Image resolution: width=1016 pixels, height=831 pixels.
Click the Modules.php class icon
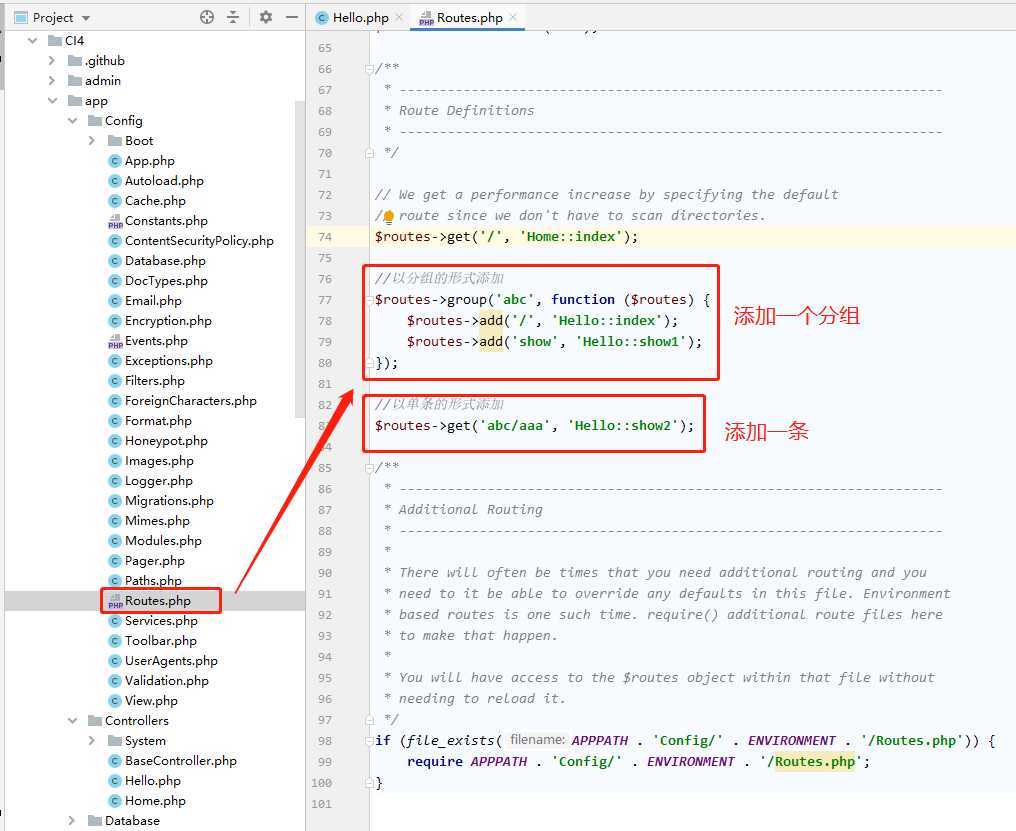point(115,541)
